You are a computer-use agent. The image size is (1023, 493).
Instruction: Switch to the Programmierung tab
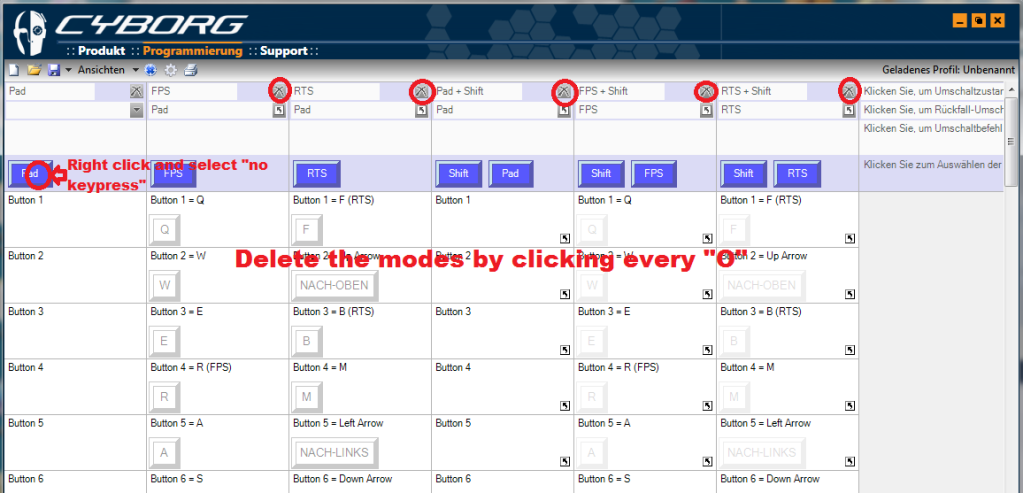(x=192, y=51)
